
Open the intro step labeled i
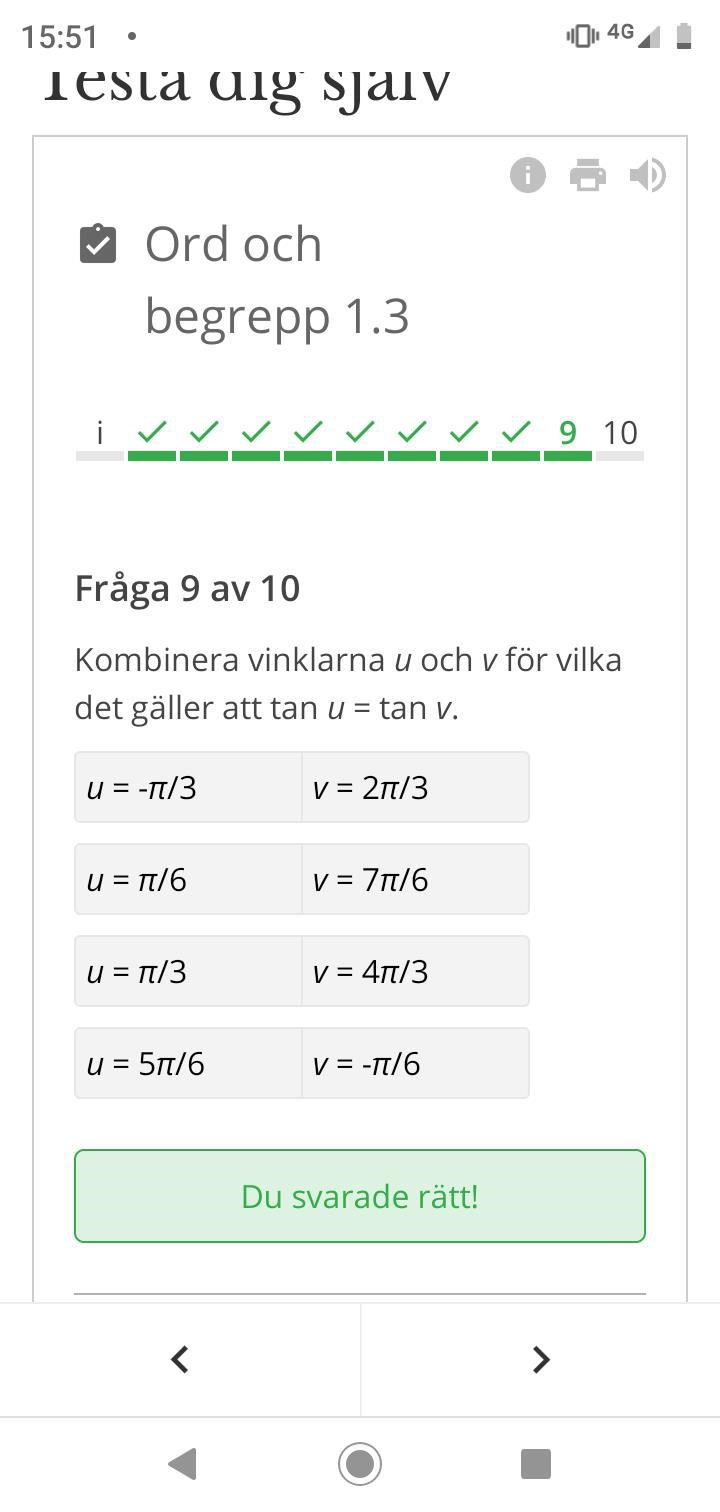(x=100, y=434)
